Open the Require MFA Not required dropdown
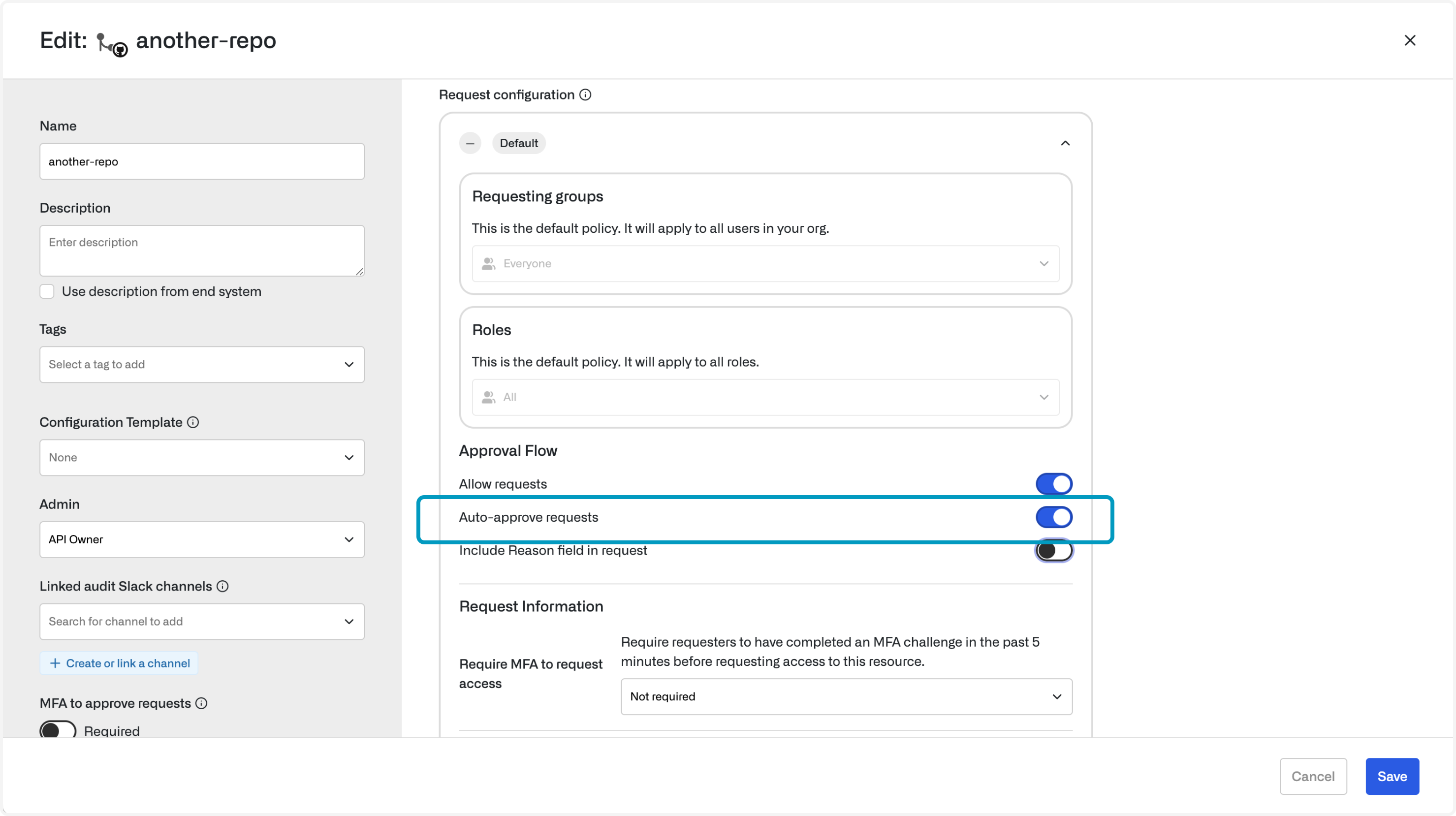Image resolution: width=1456 pixels, height=816 pixels. (x=846, y=696)
